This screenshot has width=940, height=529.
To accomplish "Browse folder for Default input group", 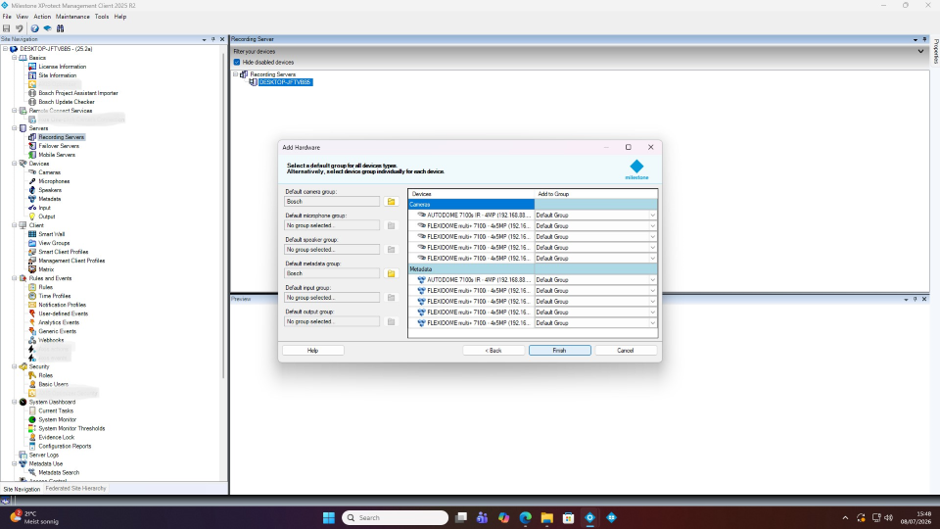I will [391, 297].
